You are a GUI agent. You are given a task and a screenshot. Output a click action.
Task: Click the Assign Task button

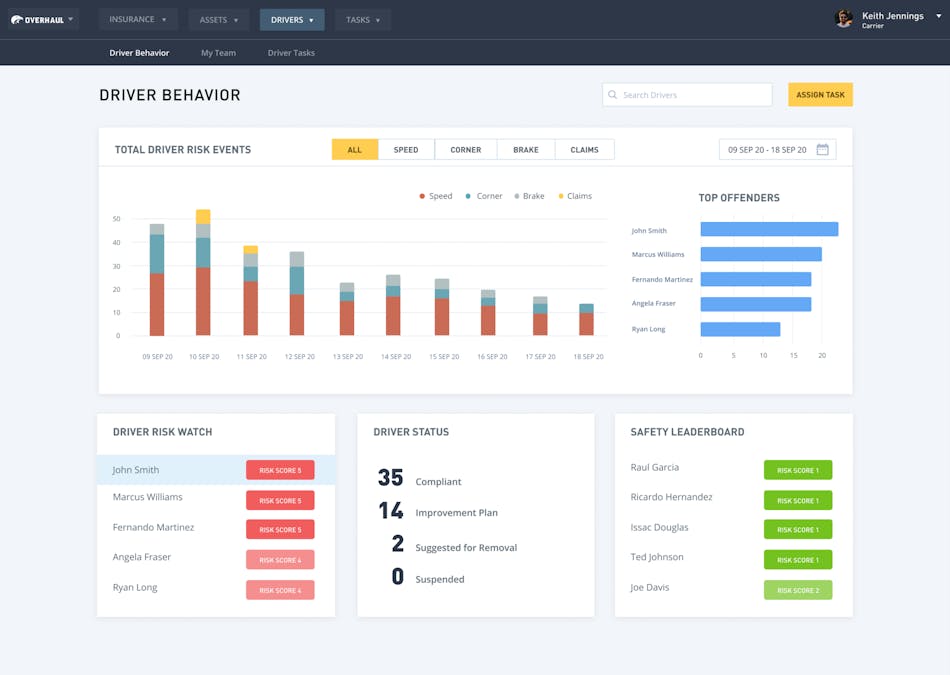pyautogui.click(x=820, y=94)
